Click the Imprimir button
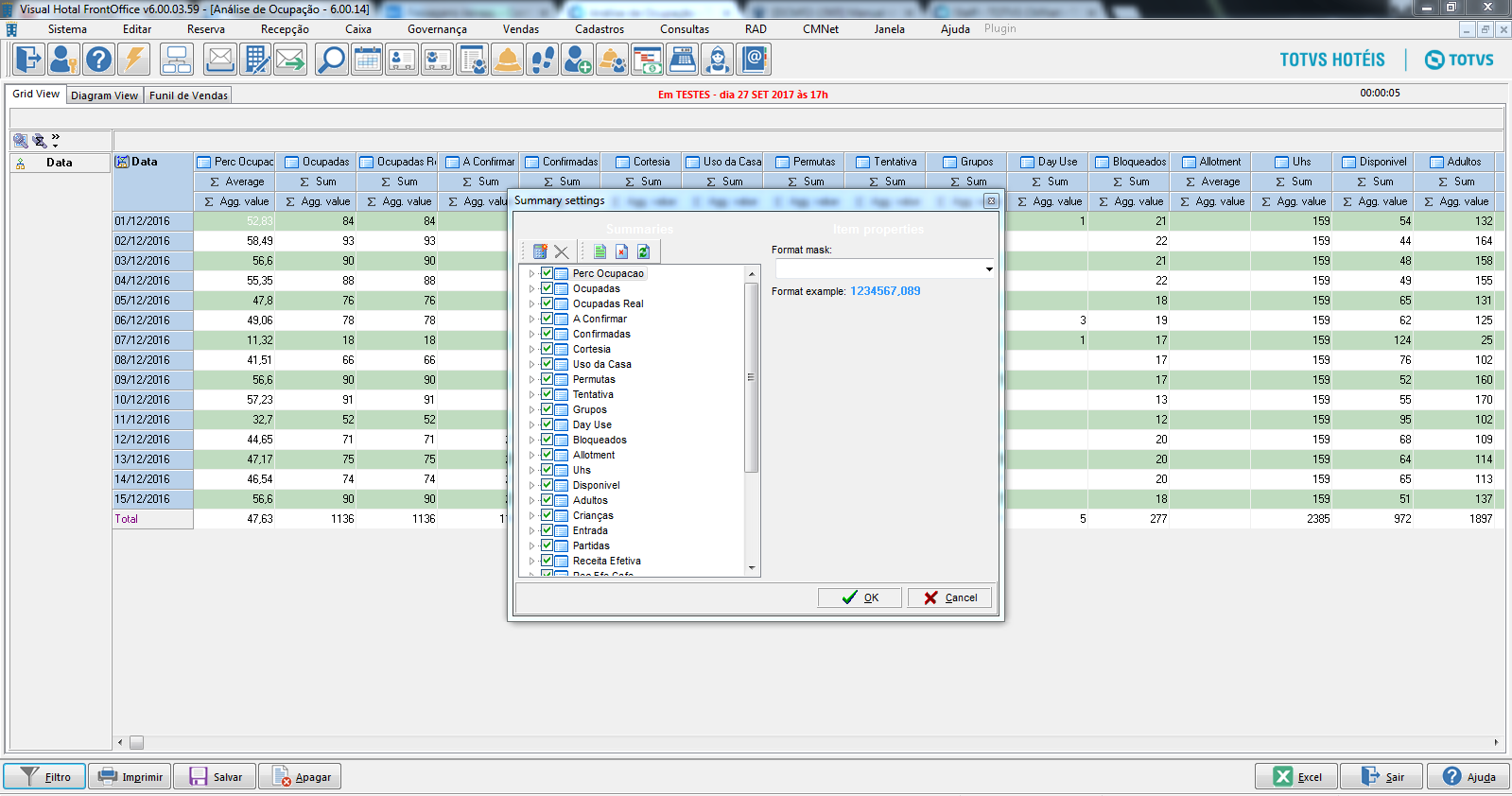The image size is (1512, 796). pyautogui.click(x=130, y=777)
